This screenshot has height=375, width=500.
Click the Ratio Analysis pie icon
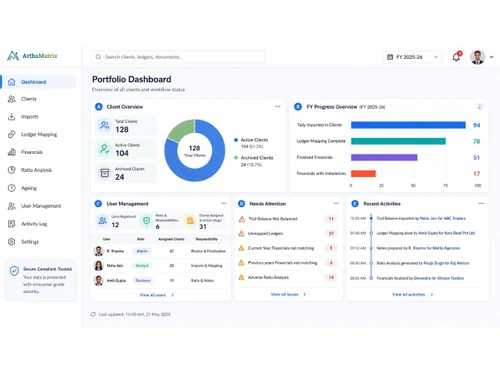coord(12,170)
